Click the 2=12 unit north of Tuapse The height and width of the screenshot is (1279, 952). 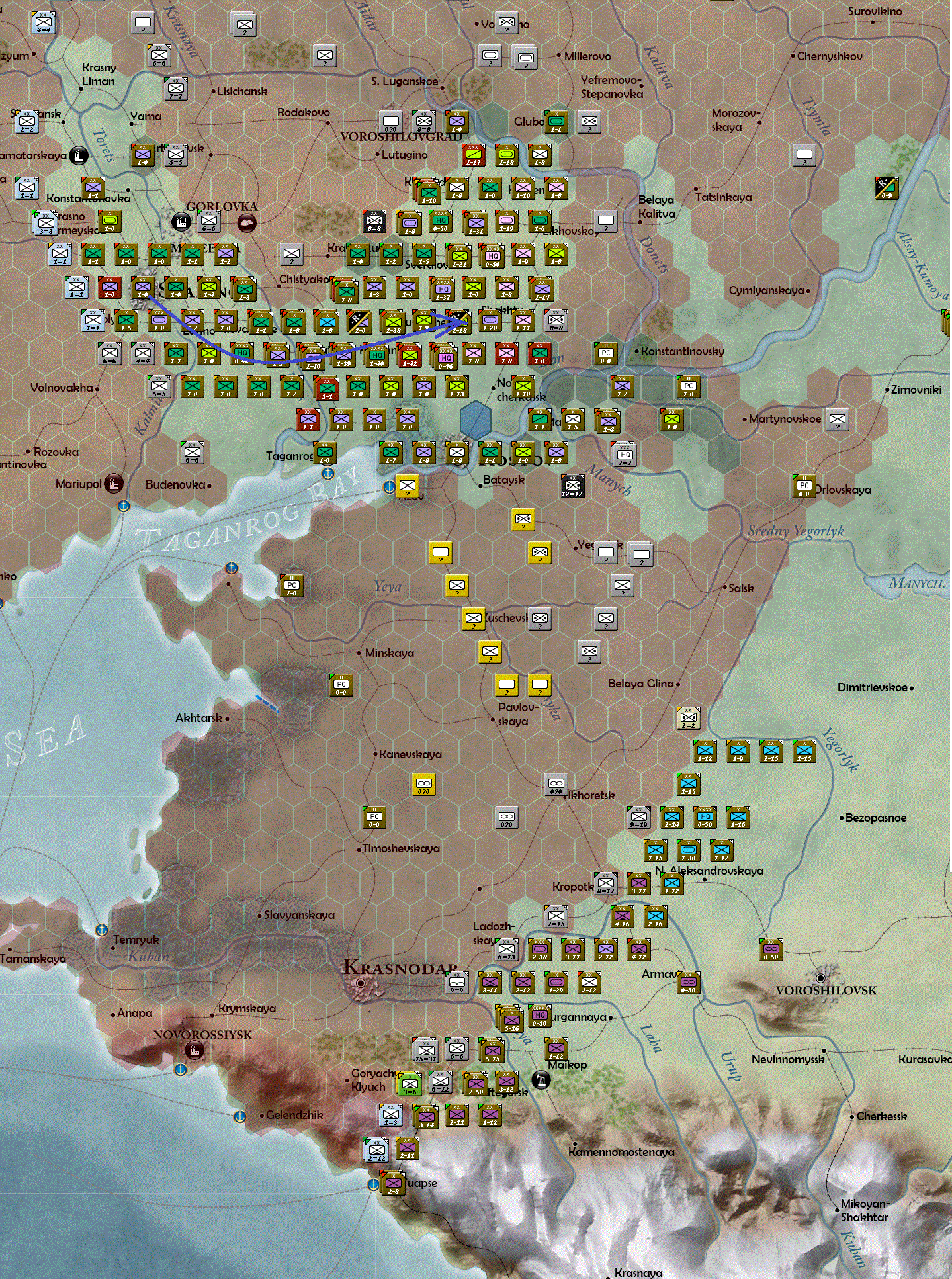(376, 1150)
